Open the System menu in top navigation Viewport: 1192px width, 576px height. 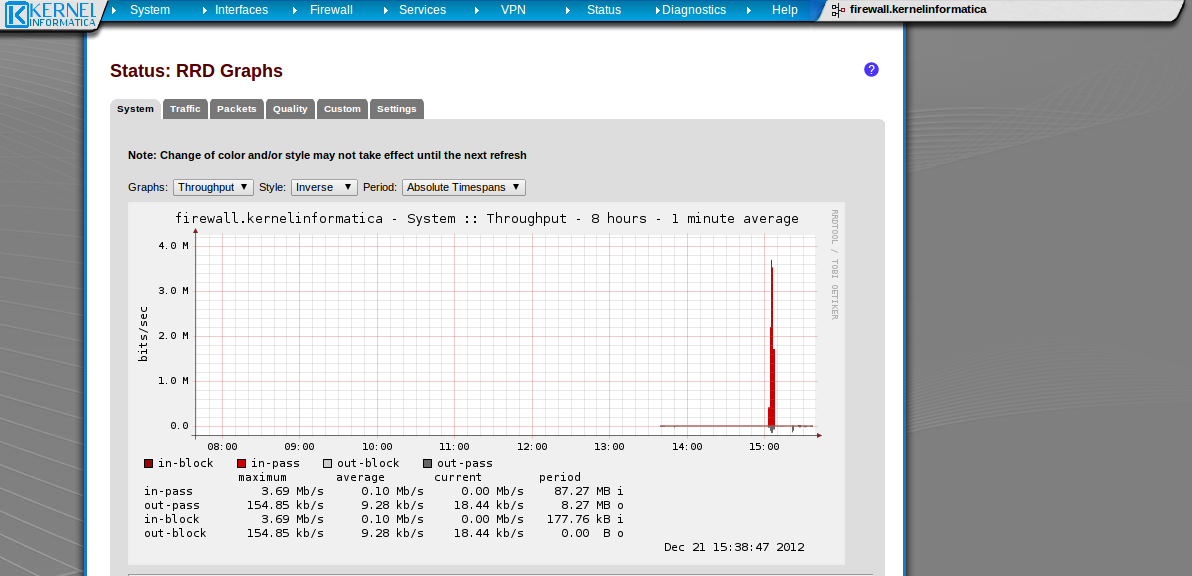click(150, 11)
